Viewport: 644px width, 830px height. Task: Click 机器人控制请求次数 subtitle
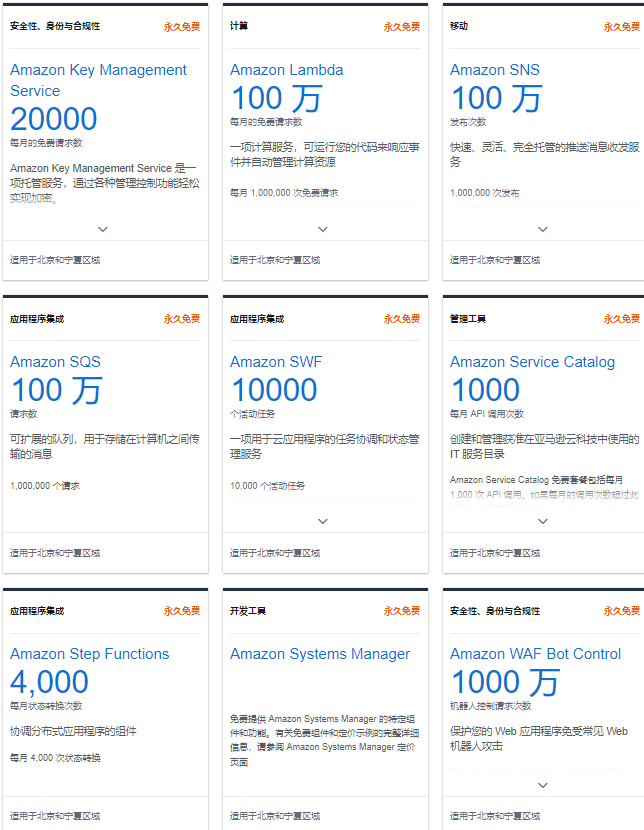(491, 706)
